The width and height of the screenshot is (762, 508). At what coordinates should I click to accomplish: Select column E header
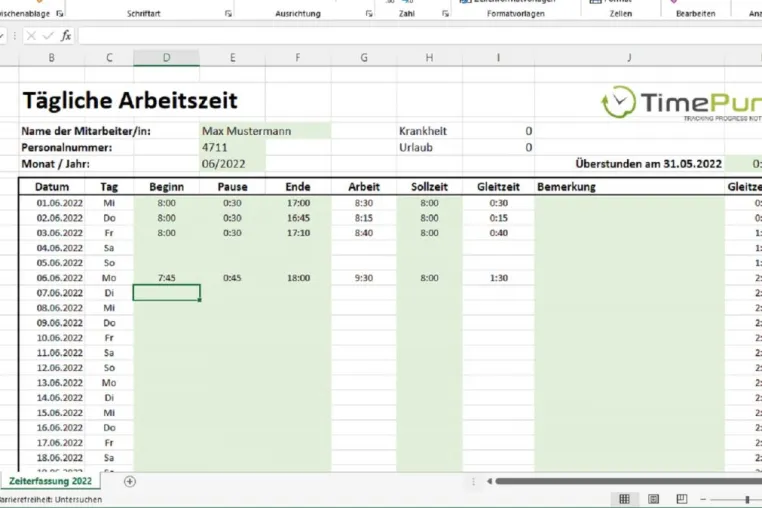coord(232,57)
